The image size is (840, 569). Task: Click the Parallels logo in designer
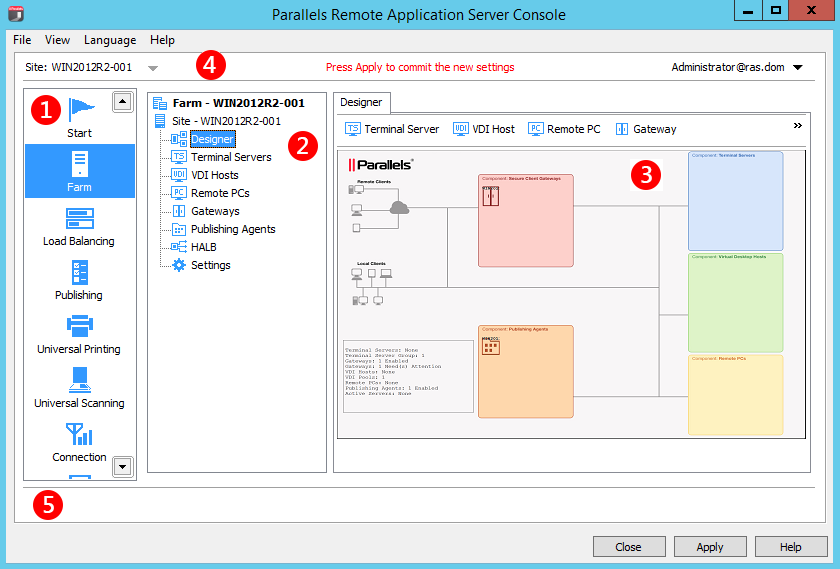click(381, 164)
